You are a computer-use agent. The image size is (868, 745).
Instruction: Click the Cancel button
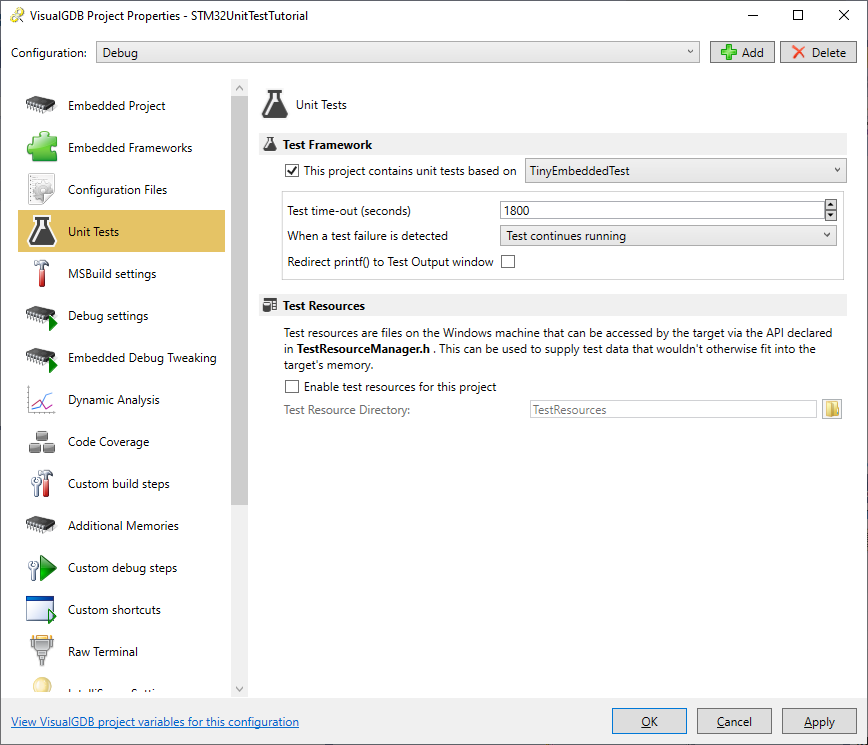tap(734, 721)
